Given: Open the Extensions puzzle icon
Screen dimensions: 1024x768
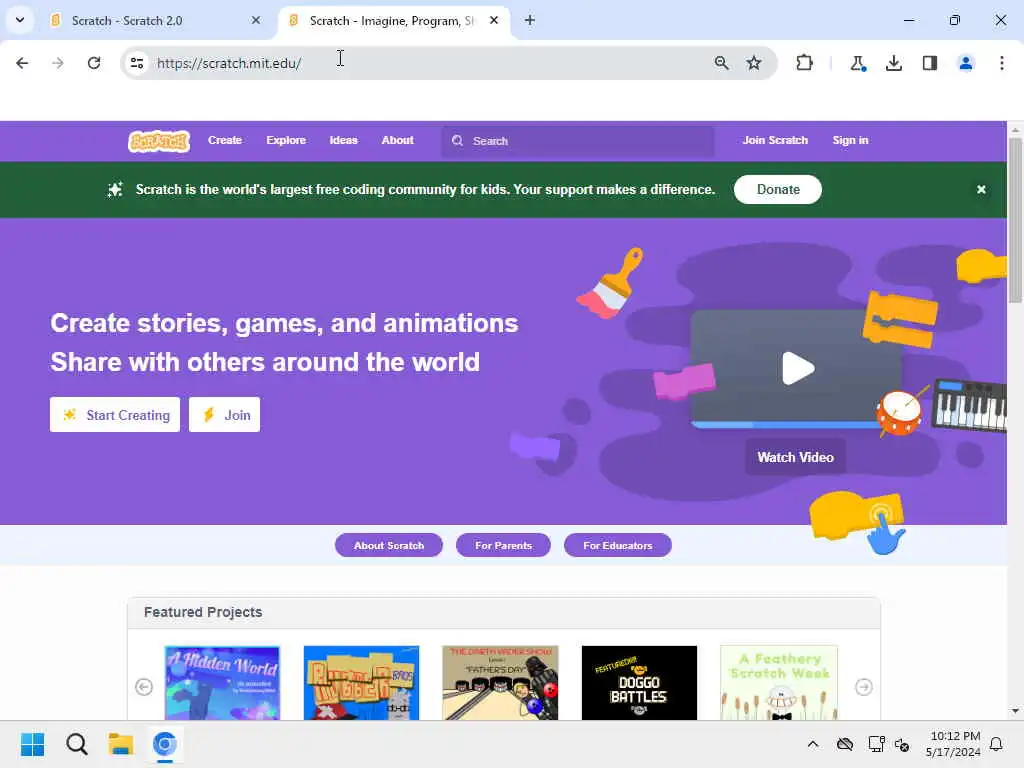Looking at the screenshot, I should pos(805,63).
